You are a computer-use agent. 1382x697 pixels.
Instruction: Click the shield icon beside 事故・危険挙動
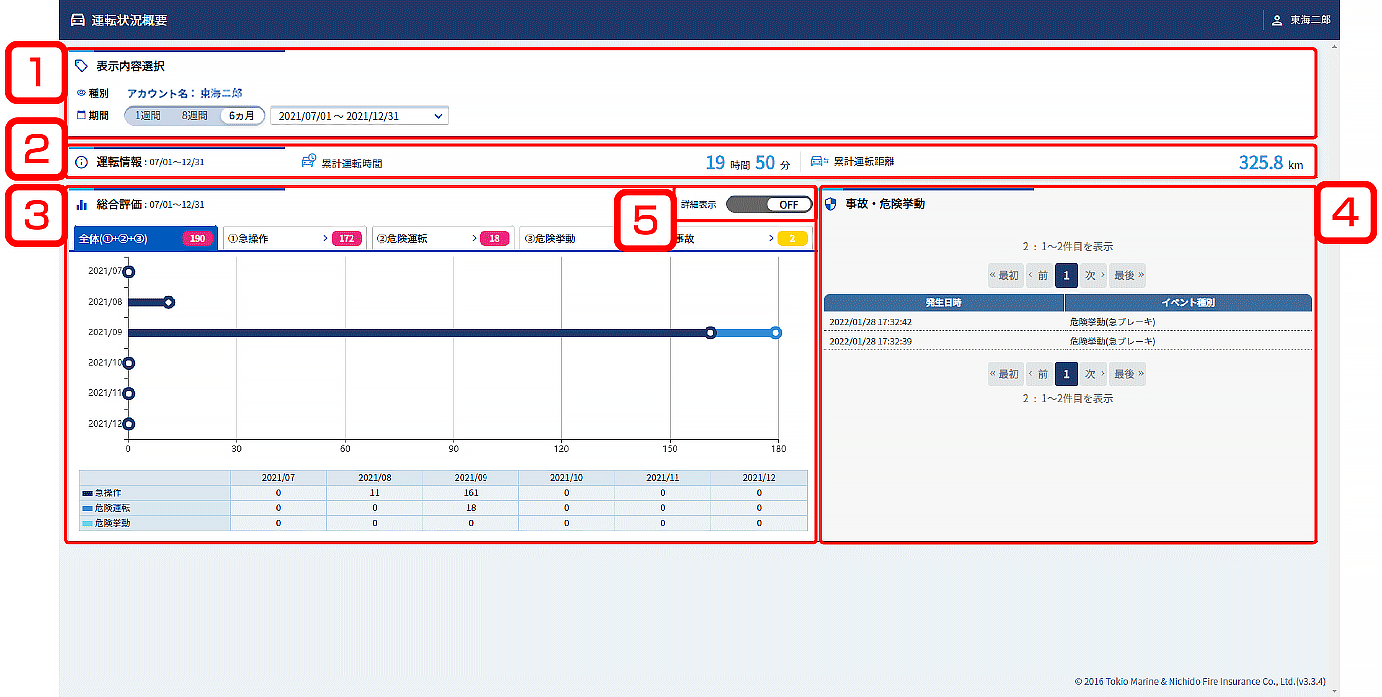tap(830, 203)
